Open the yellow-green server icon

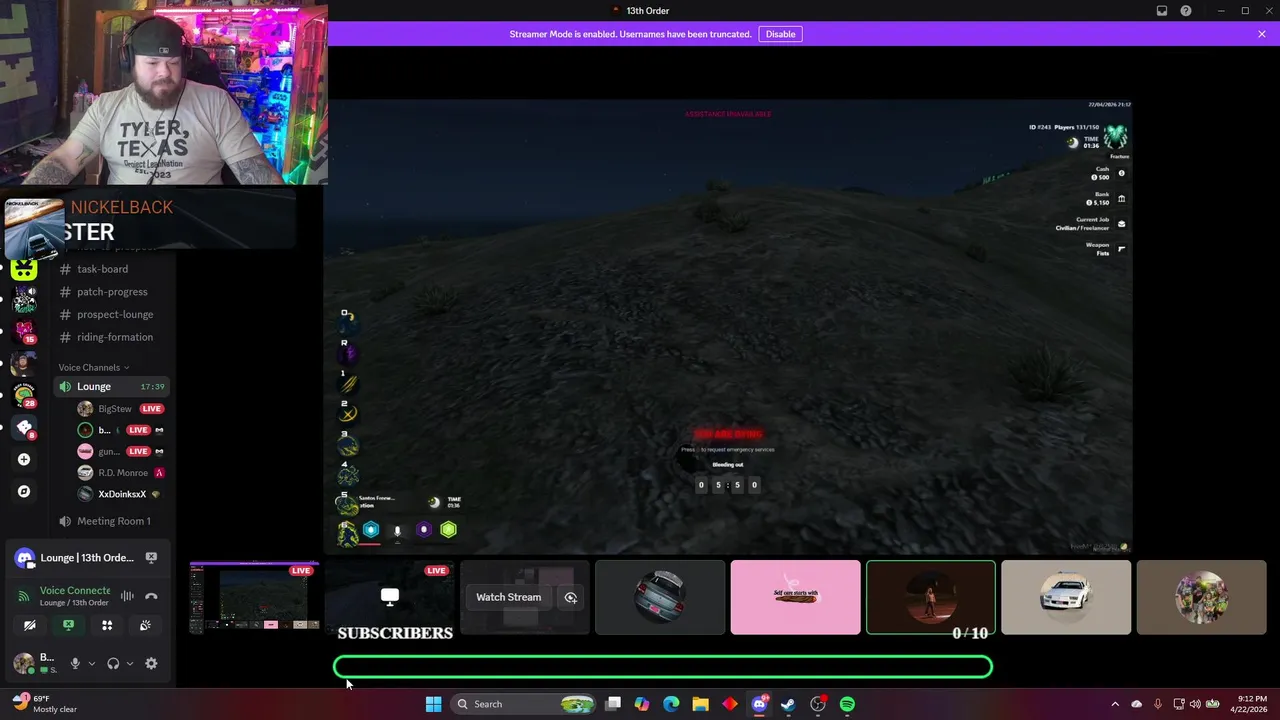point(24,268)
